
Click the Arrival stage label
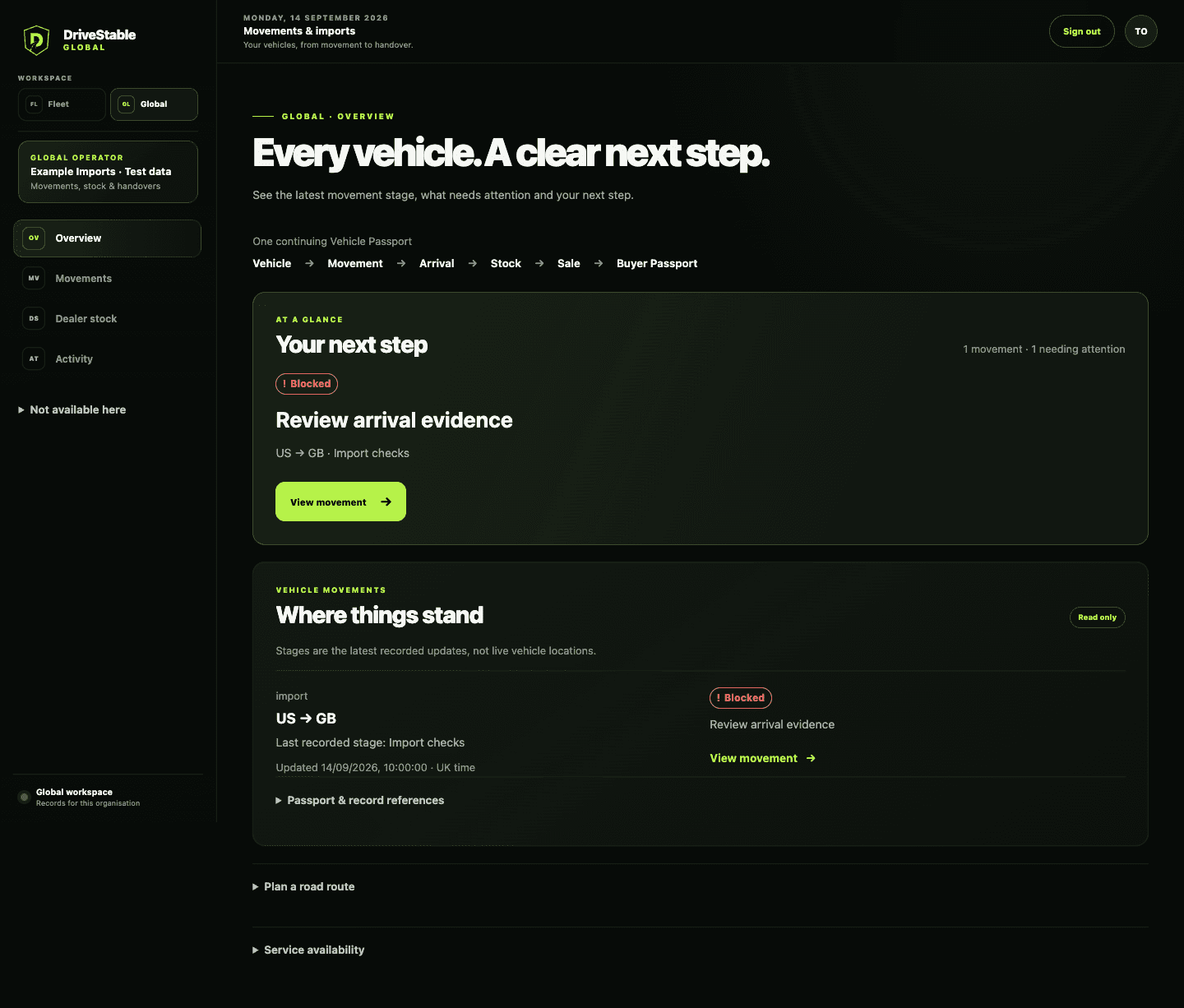[x=437, y=264]
